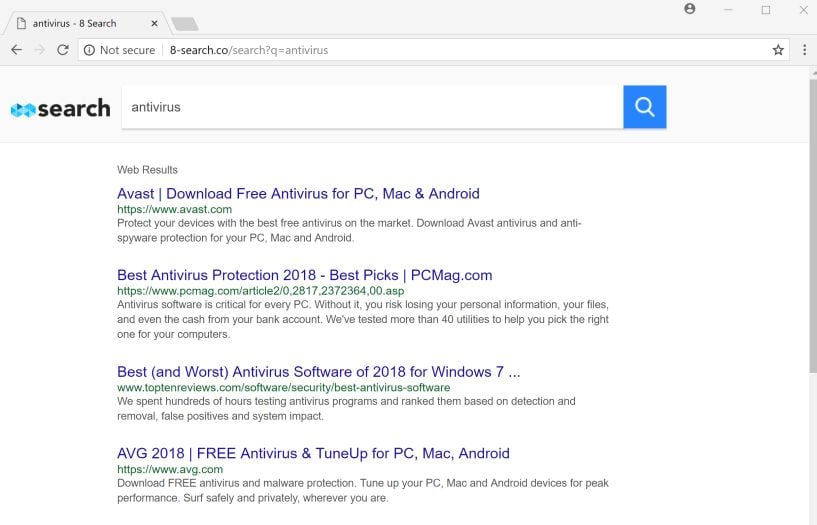Image resolution: width=817 pixels, height=525 pixels.
Task: Open Best (and Worst) Antivirus Software result
Action: [318, 372]
